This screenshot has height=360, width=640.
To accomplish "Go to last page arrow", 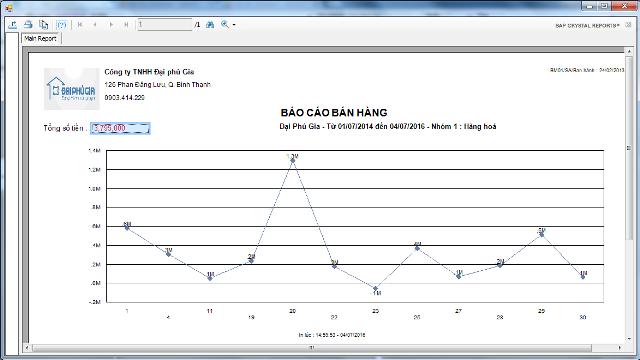I will (x=127, y=25).
